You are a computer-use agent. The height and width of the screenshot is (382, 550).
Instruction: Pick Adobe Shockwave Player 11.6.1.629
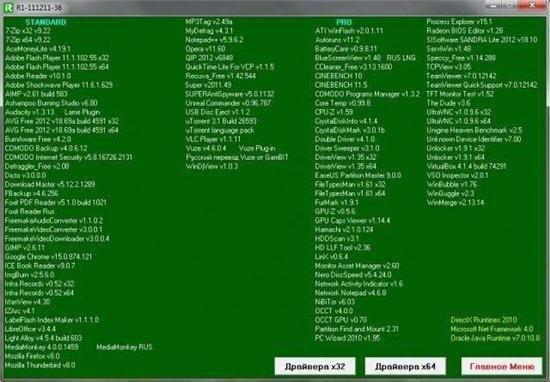tap(59, 85)
